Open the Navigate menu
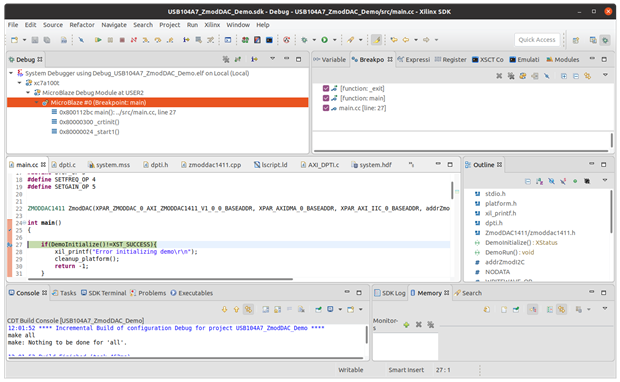The height and width of the screenshot is (382, 620). point(114,25)
